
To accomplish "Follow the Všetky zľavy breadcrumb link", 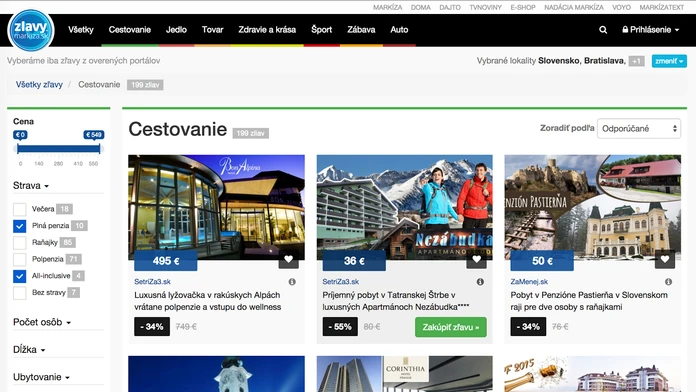I will (x=39, y=84).
